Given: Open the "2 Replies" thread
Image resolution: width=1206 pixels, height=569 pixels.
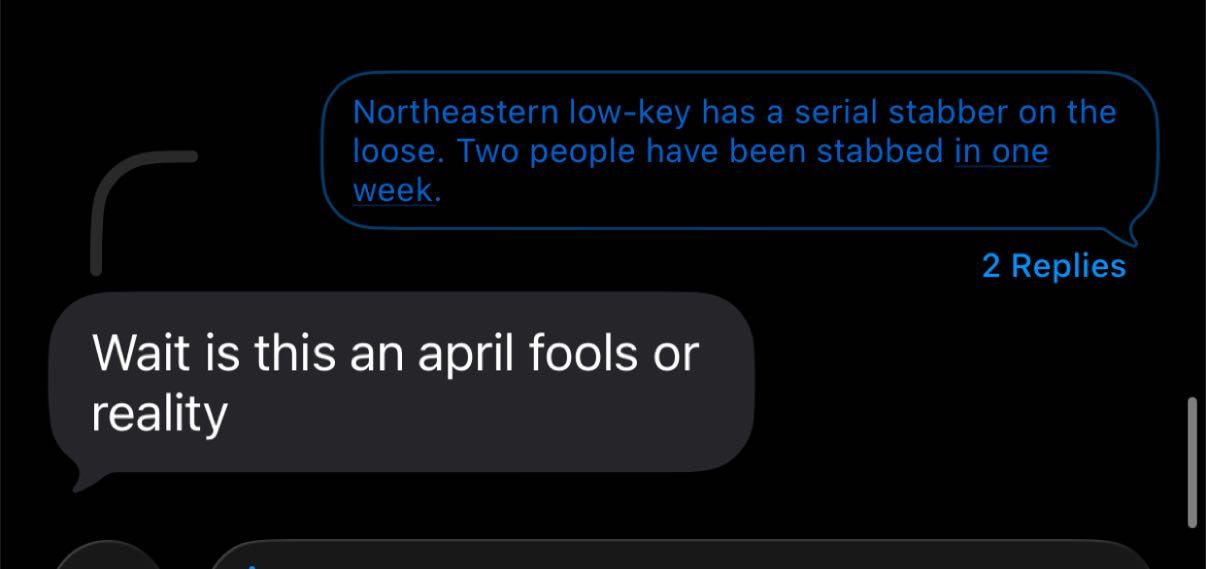Looking at the screenshot, I should 1053,266.
